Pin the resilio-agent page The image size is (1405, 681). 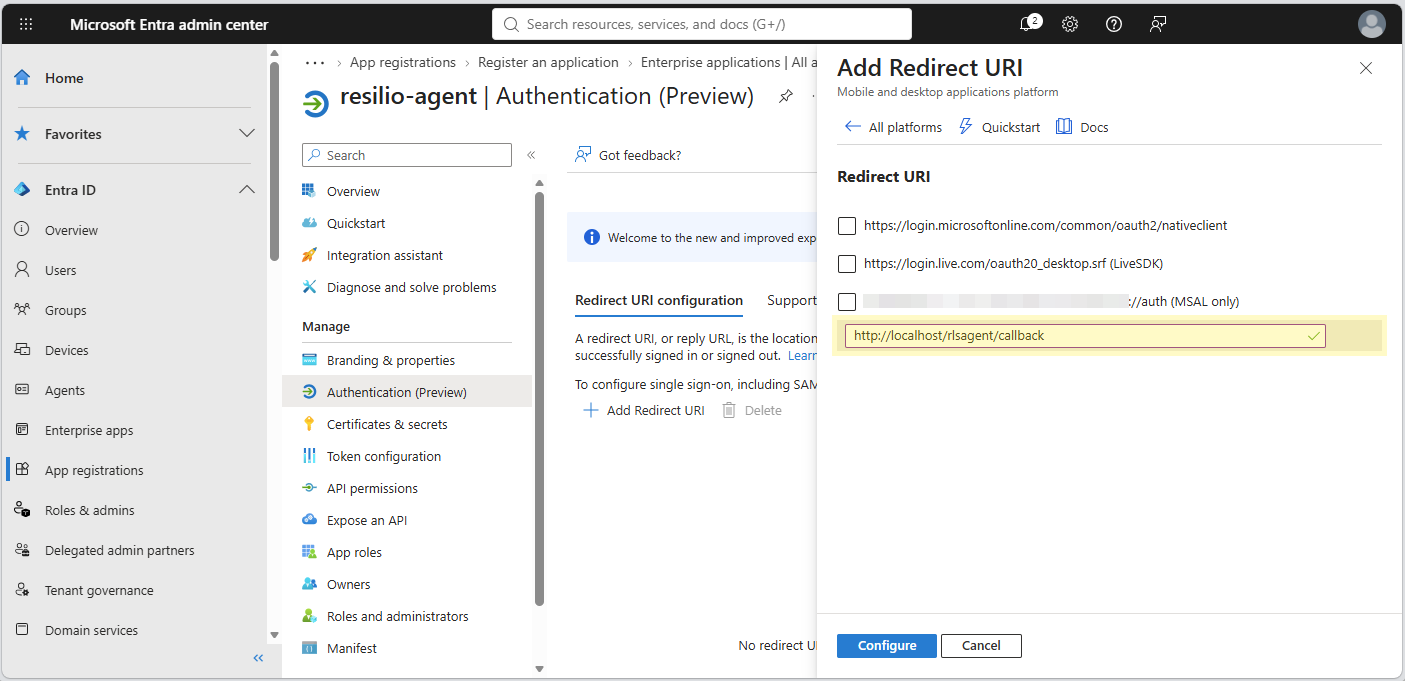786,96
